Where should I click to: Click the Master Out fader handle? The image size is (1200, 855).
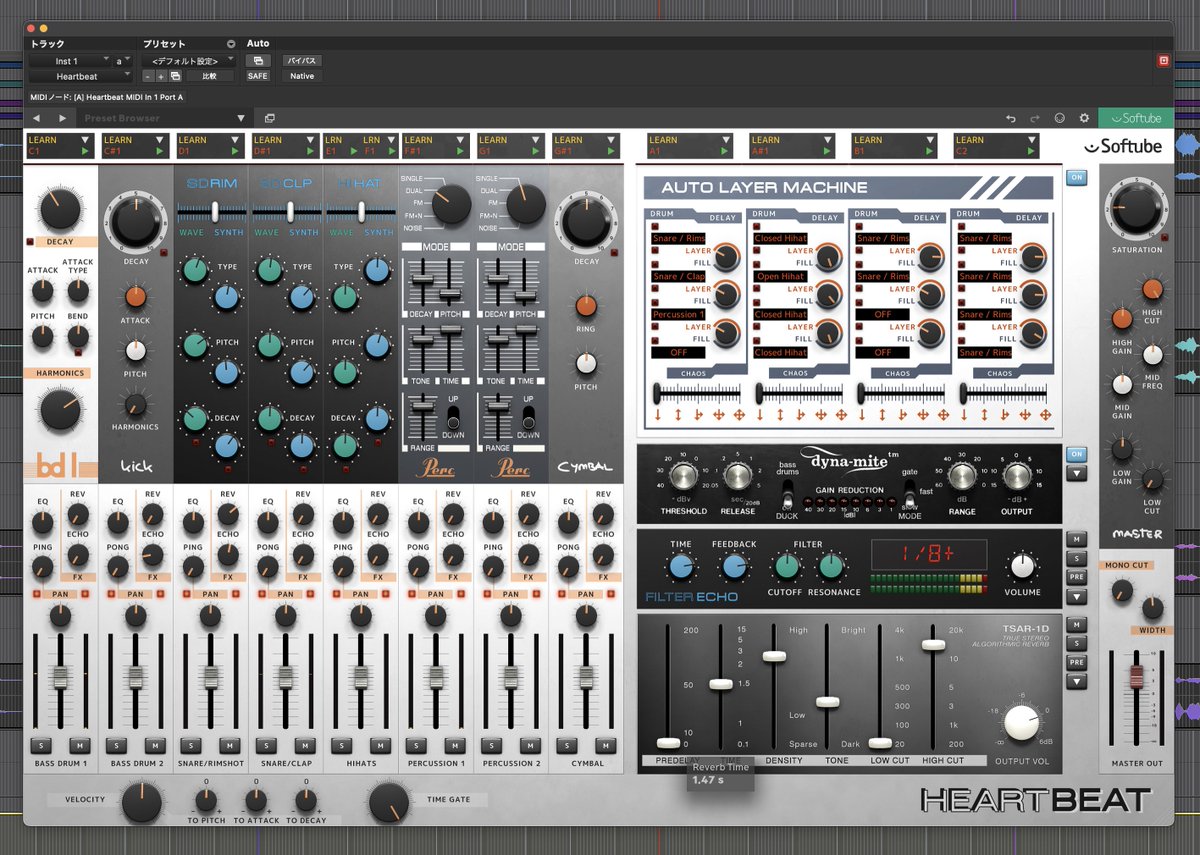point(1135,675)
